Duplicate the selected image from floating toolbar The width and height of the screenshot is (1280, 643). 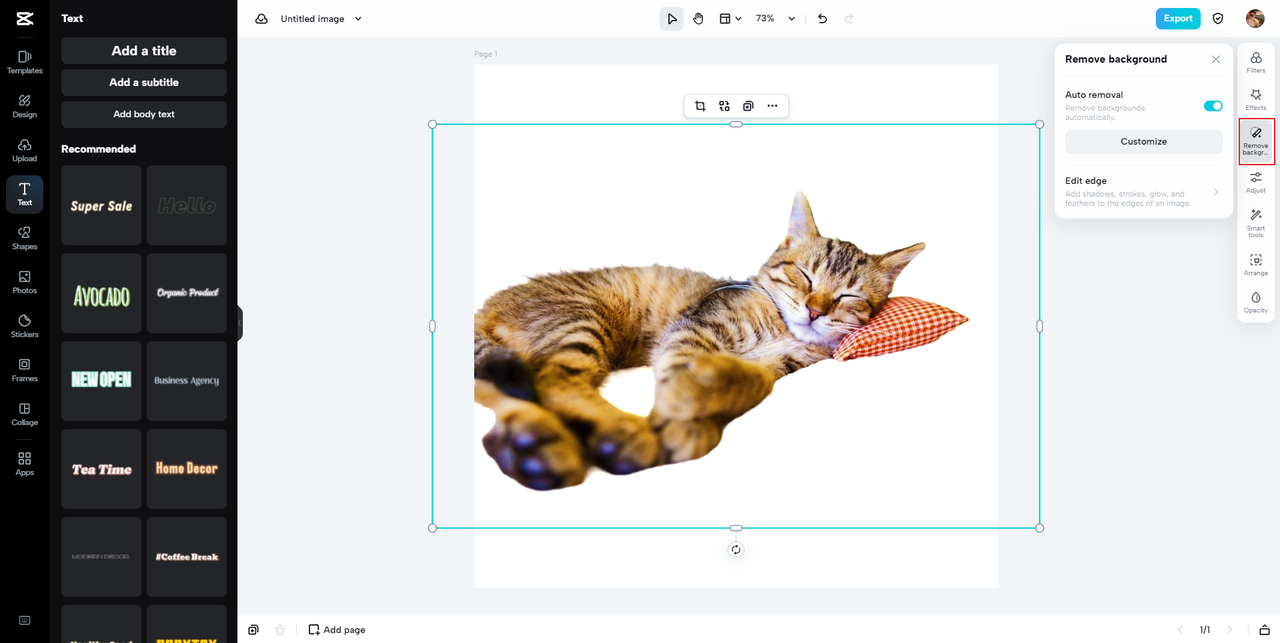[748, 105]
